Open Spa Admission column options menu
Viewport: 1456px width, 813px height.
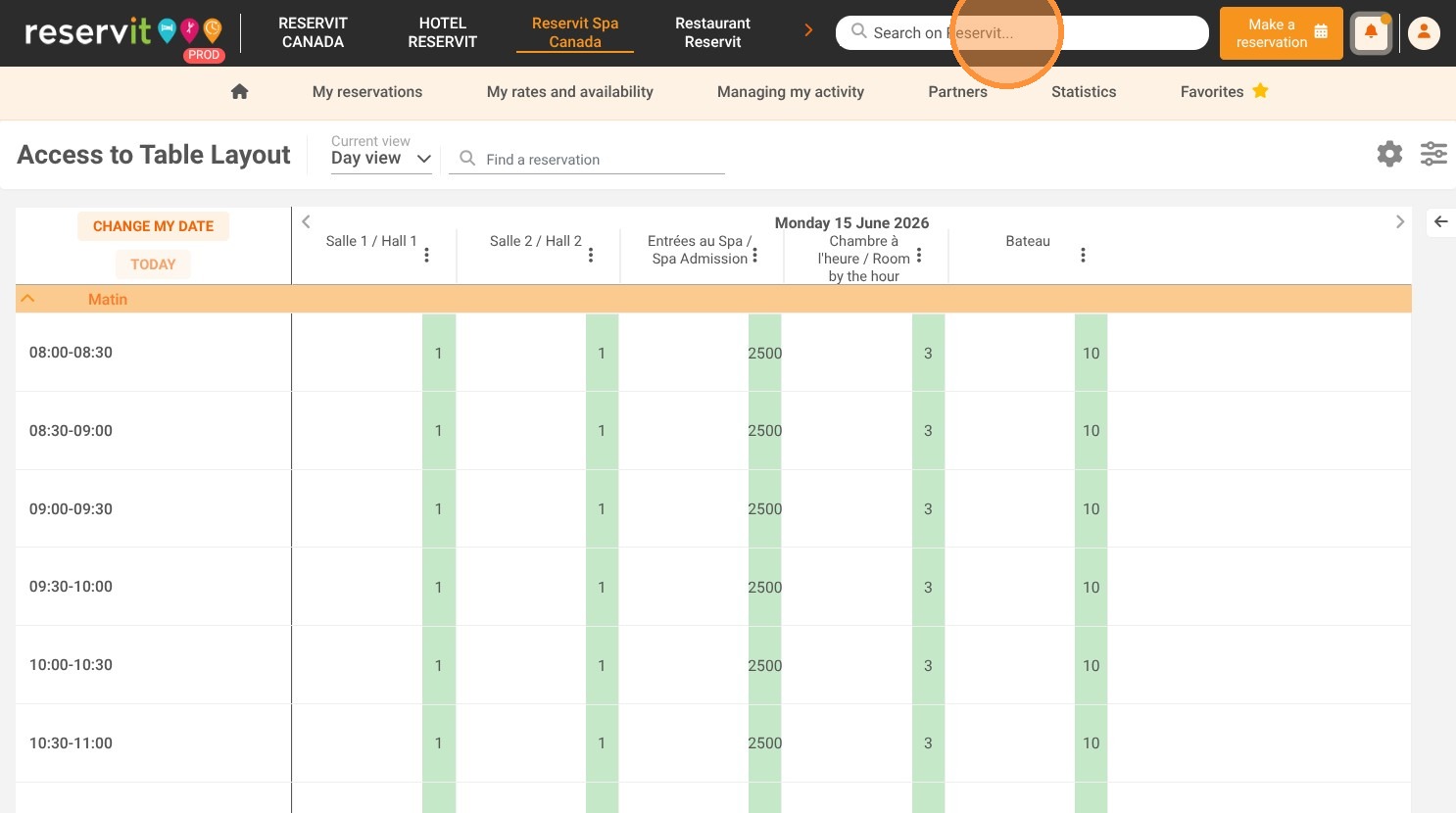coord(754,255)
